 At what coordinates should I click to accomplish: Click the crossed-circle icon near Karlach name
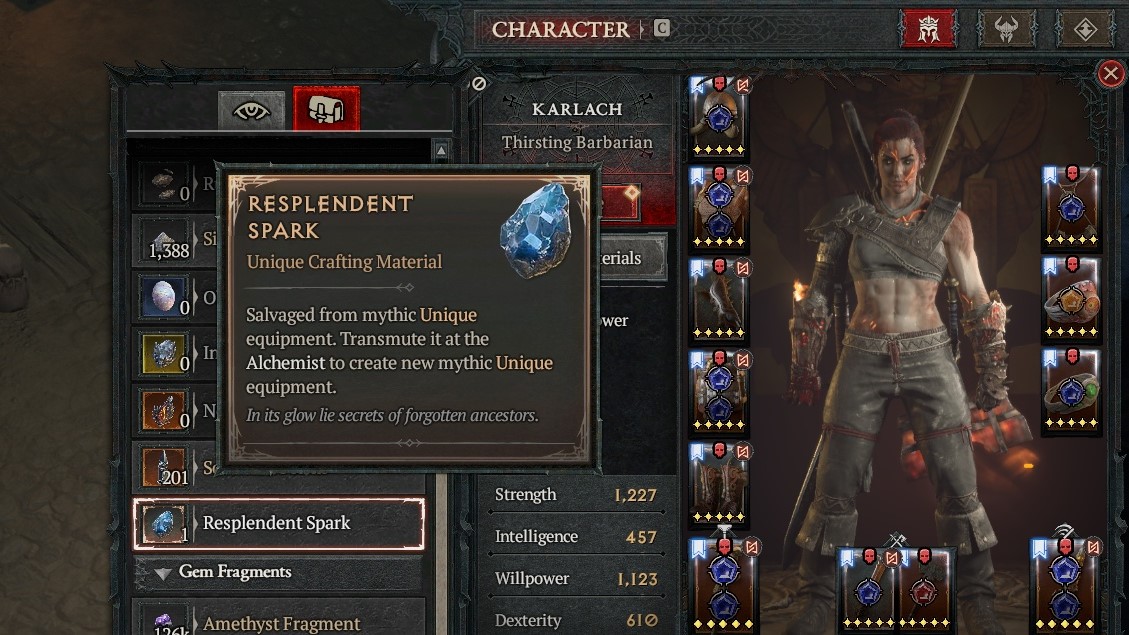point(478,84)
